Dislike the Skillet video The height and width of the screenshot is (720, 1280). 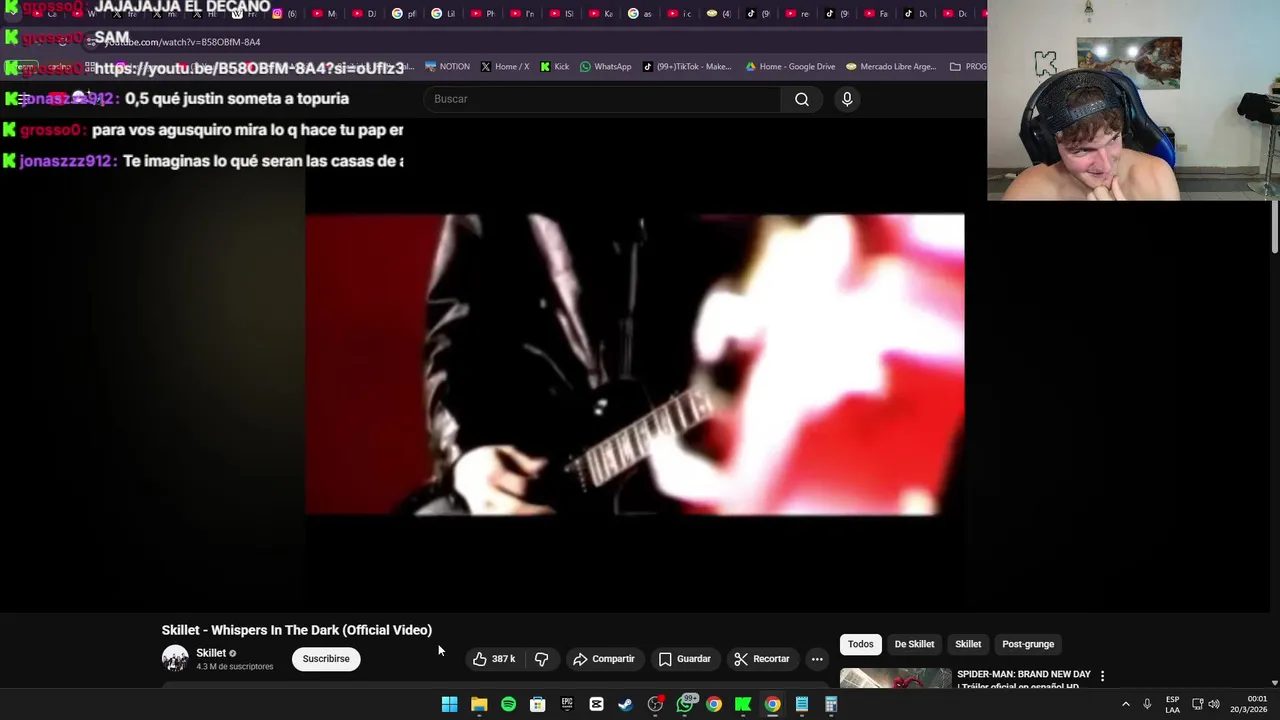(541, 659)
